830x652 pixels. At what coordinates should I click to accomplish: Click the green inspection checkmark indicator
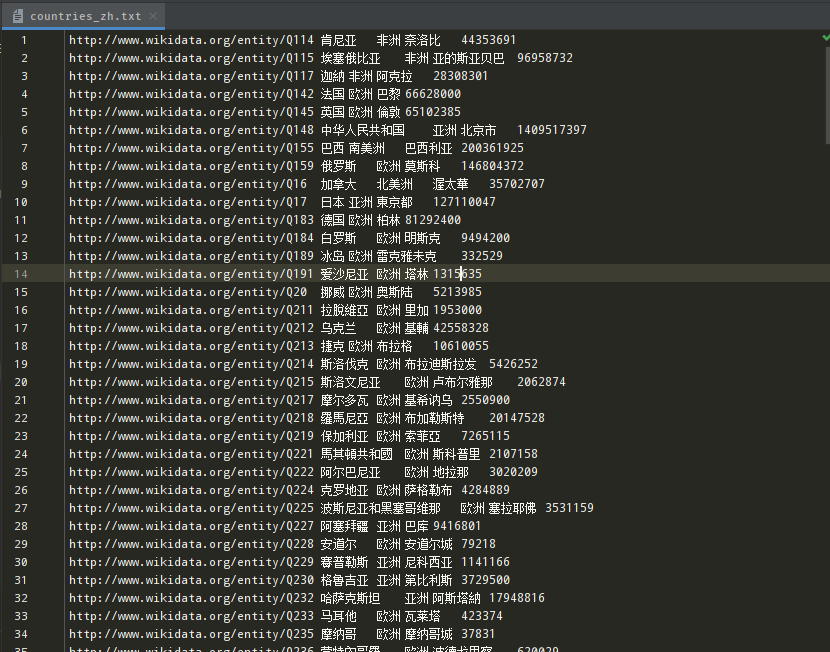click(x=825, y=37)
